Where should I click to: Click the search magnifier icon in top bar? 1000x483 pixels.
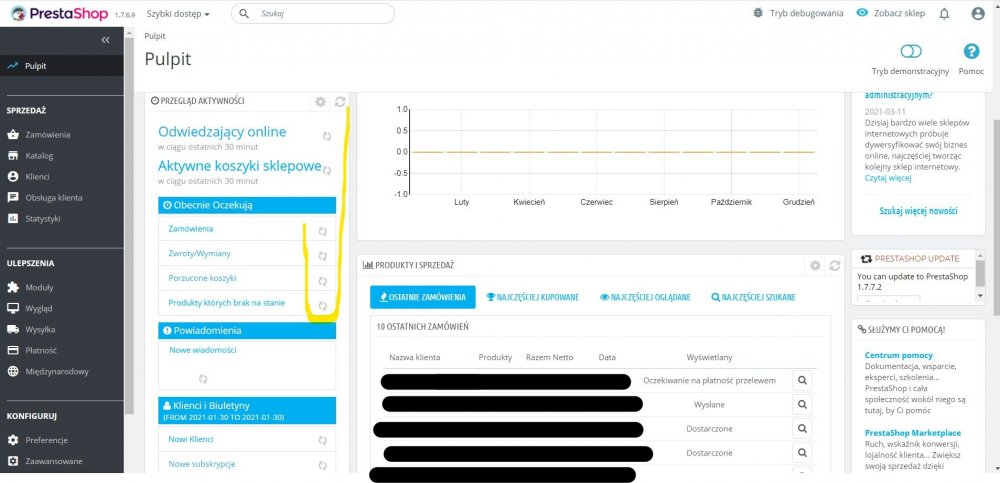244,13
